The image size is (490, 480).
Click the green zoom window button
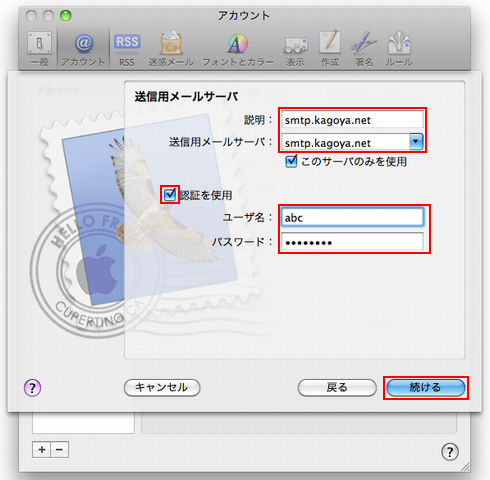coord(66,15)
